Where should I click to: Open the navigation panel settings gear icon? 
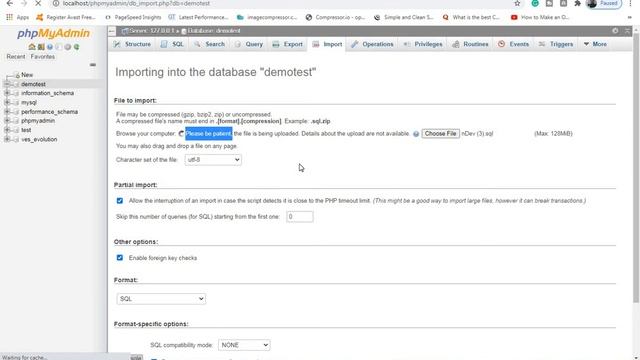[x=68, y=47]
